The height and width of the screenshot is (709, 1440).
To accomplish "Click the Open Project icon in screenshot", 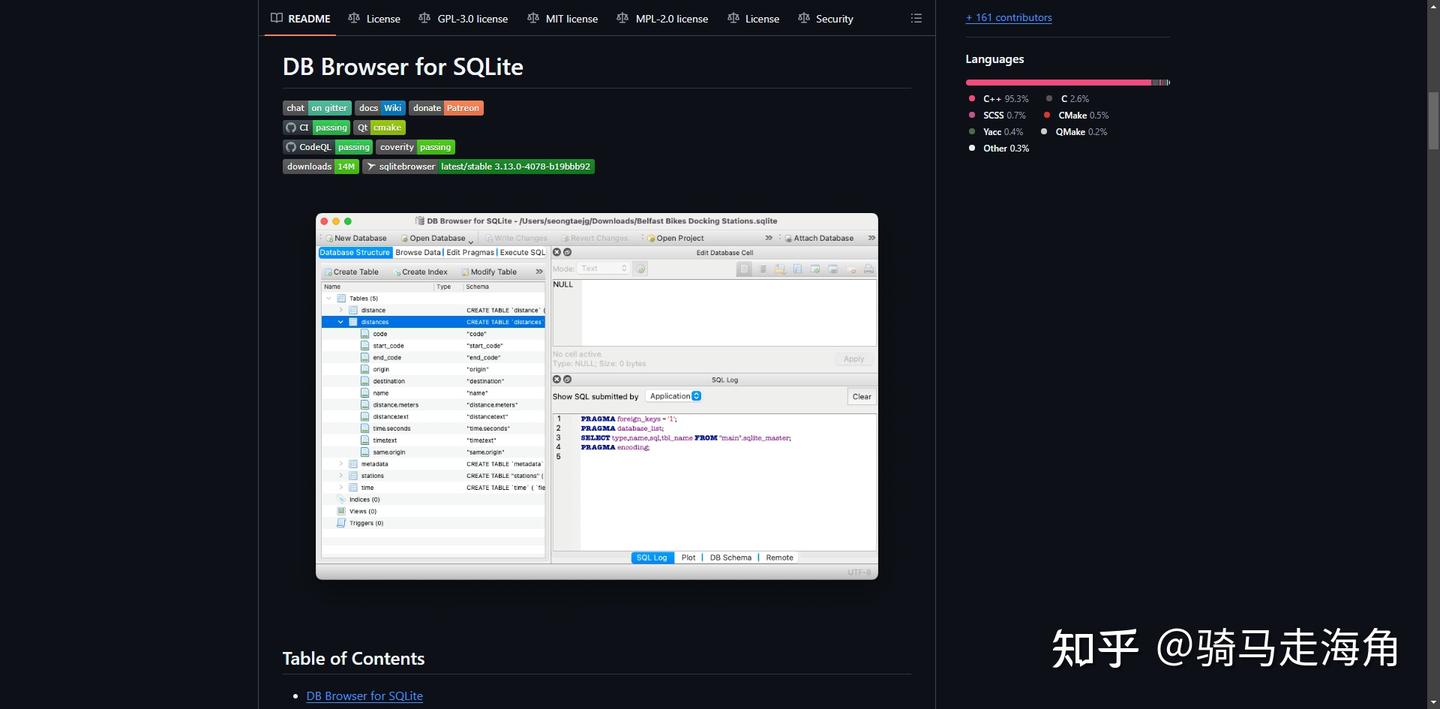I will point(651,238).
